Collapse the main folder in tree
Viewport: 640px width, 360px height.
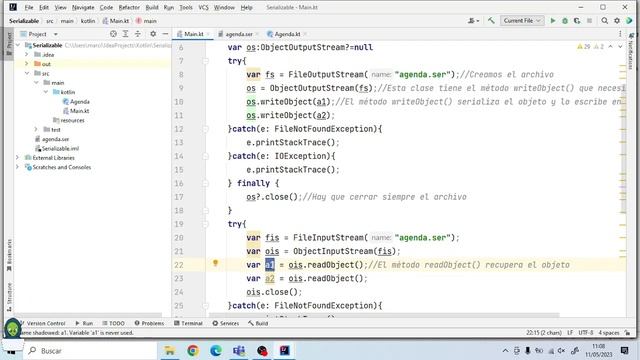(36, 82)
